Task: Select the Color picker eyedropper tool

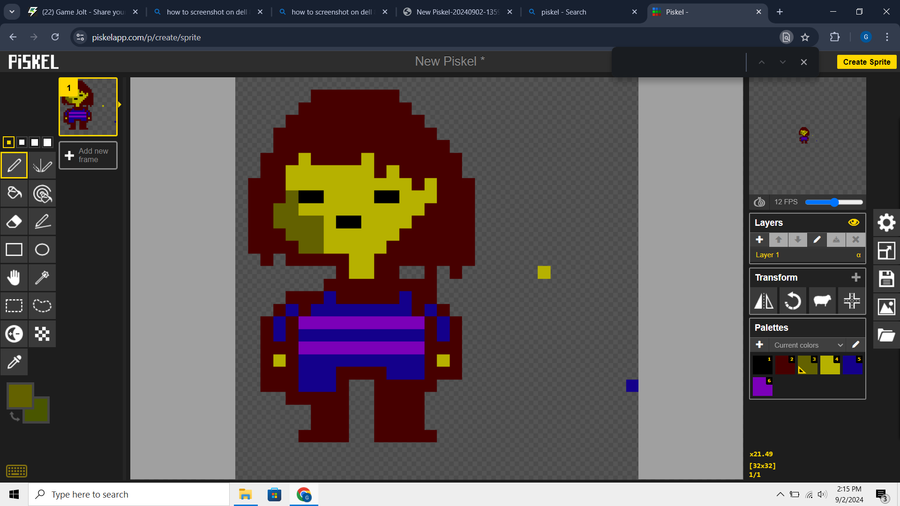Action: click(14, 362)
